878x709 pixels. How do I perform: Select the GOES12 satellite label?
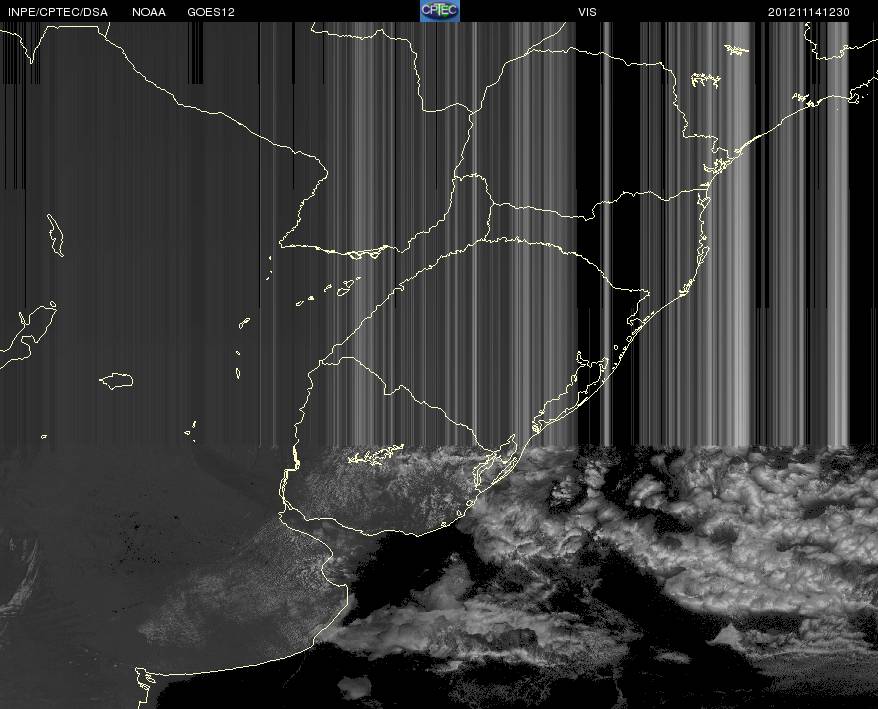(x=211, y=12)
